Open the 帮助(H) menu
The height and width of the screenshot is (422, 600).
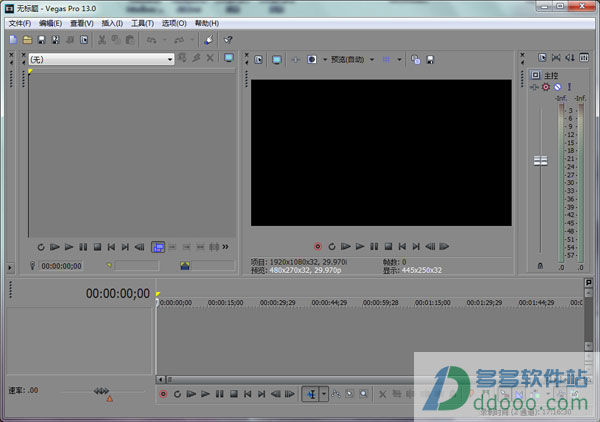tap(207, 23)
